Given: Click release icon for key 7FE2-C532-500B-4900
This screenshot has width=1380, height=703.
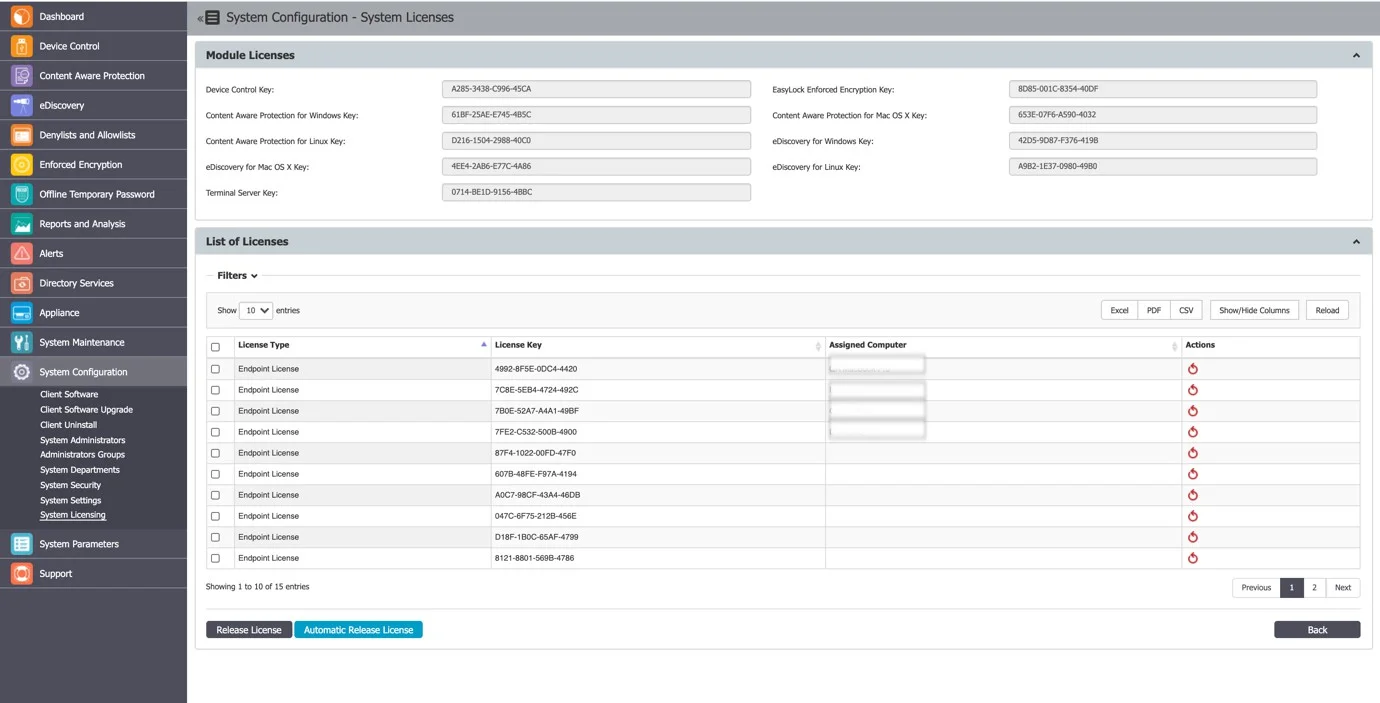Looking at the screenshot, I should pos(1192,432).
